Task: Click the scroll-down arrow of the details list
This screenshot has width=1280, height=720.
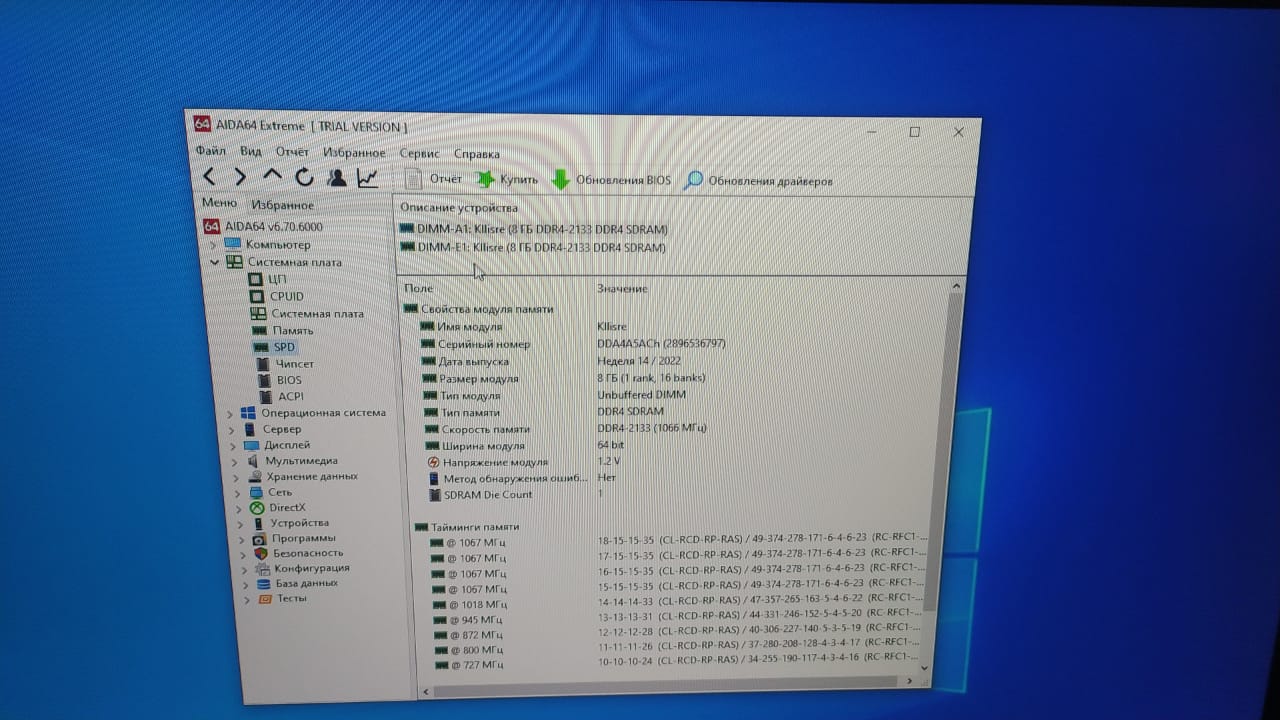Action: coord(923,668)
